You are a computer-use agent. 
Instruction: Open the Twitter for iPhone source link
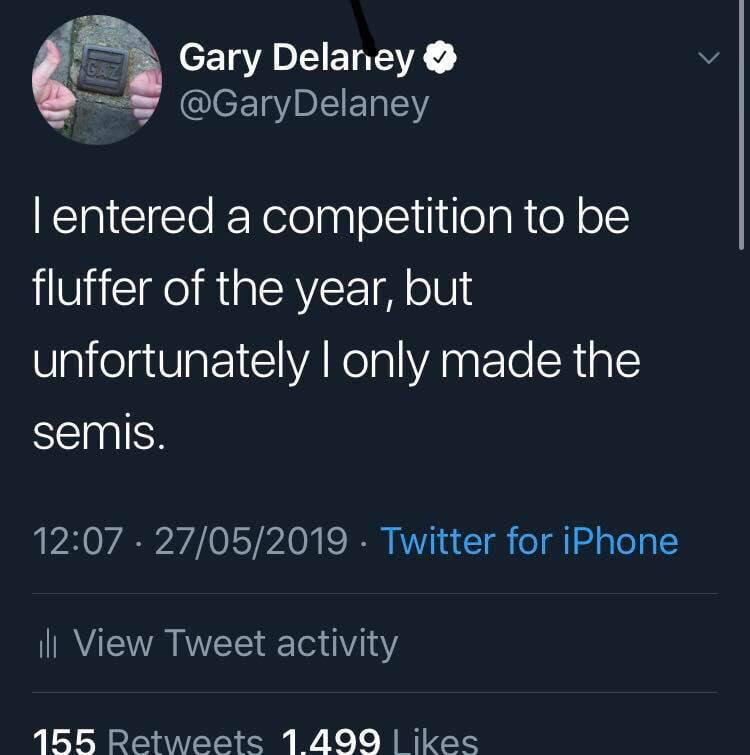pyautogui.click(x=529, y=541)
